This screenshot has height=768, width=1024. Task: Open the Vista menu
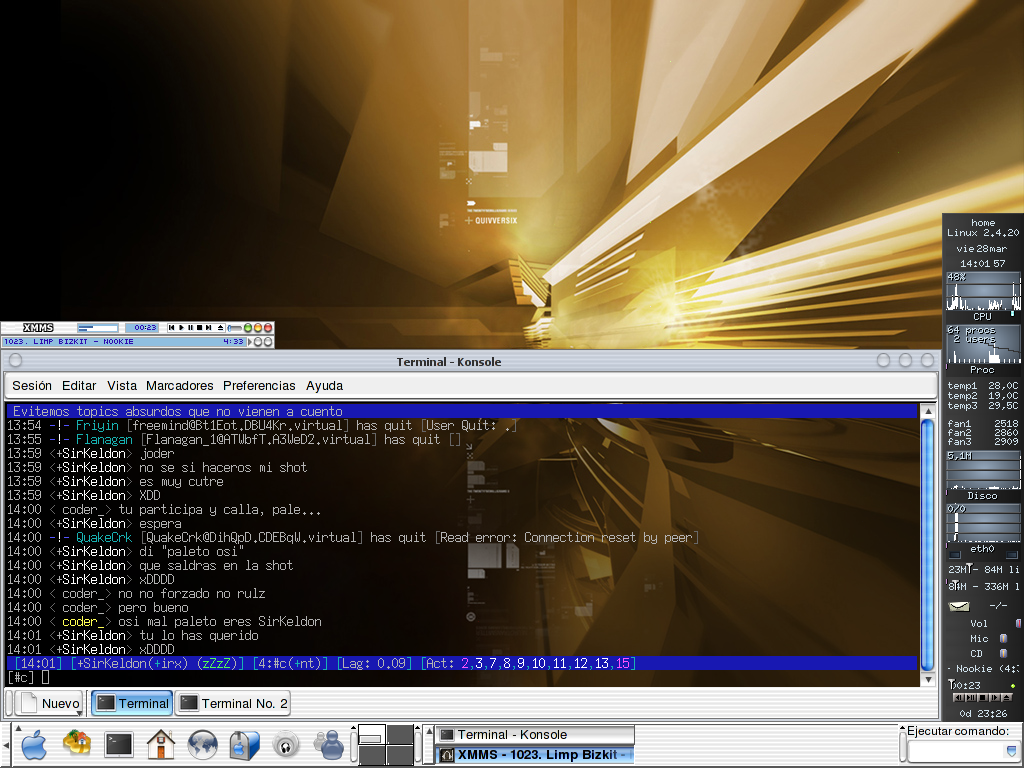click(122, 385)
